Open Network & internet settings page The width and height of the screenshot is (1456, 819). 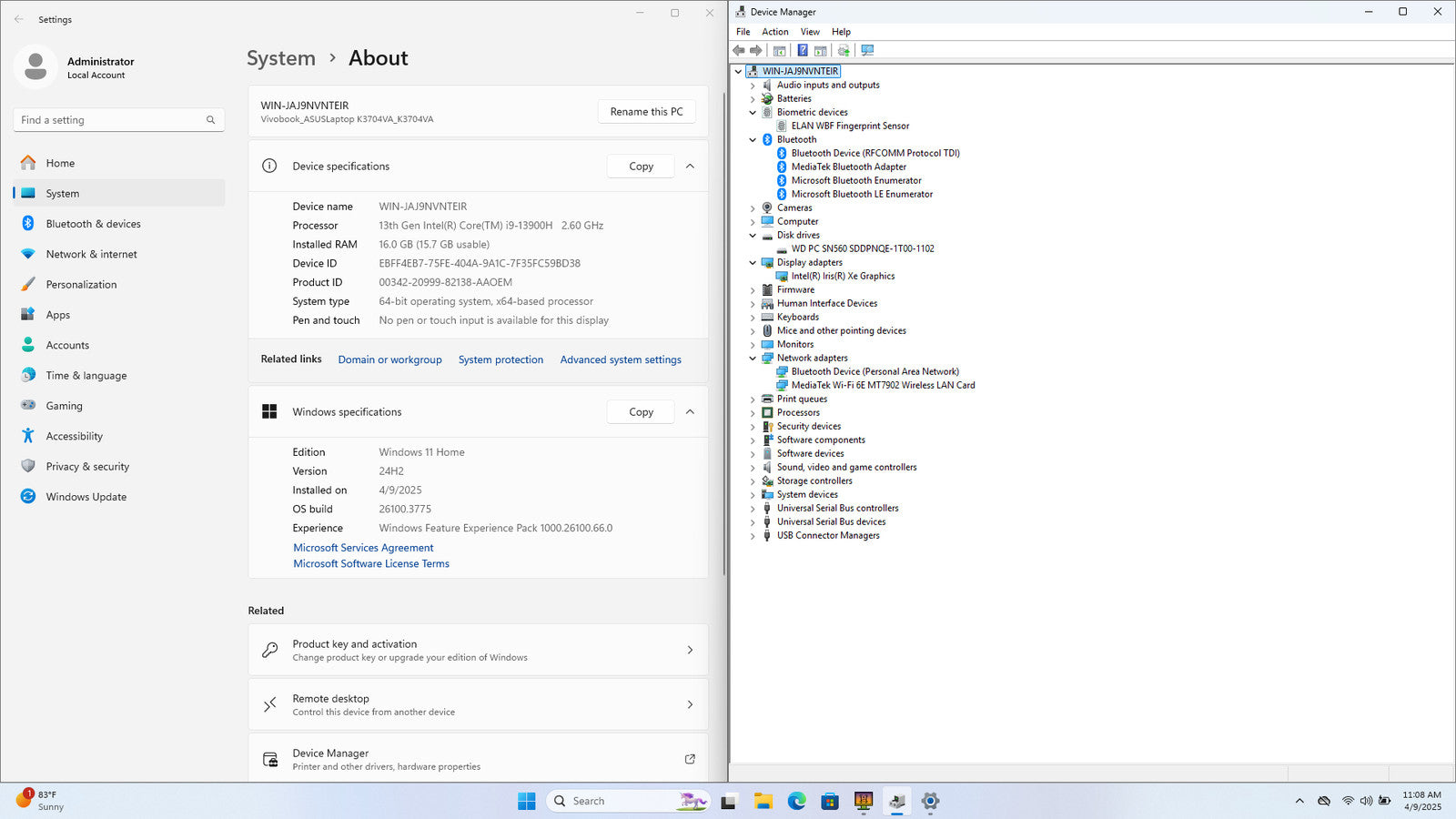(x=119, y=254)
